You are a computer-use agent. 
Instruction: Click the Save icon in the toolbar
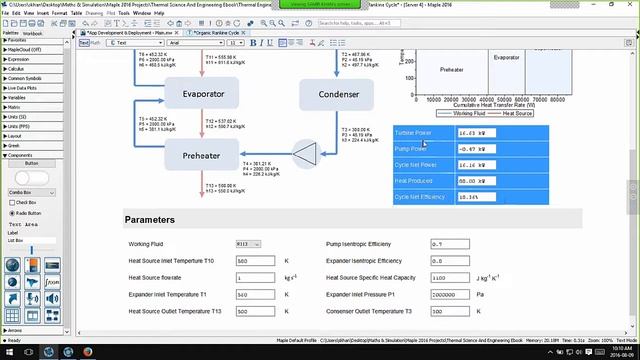23,23
